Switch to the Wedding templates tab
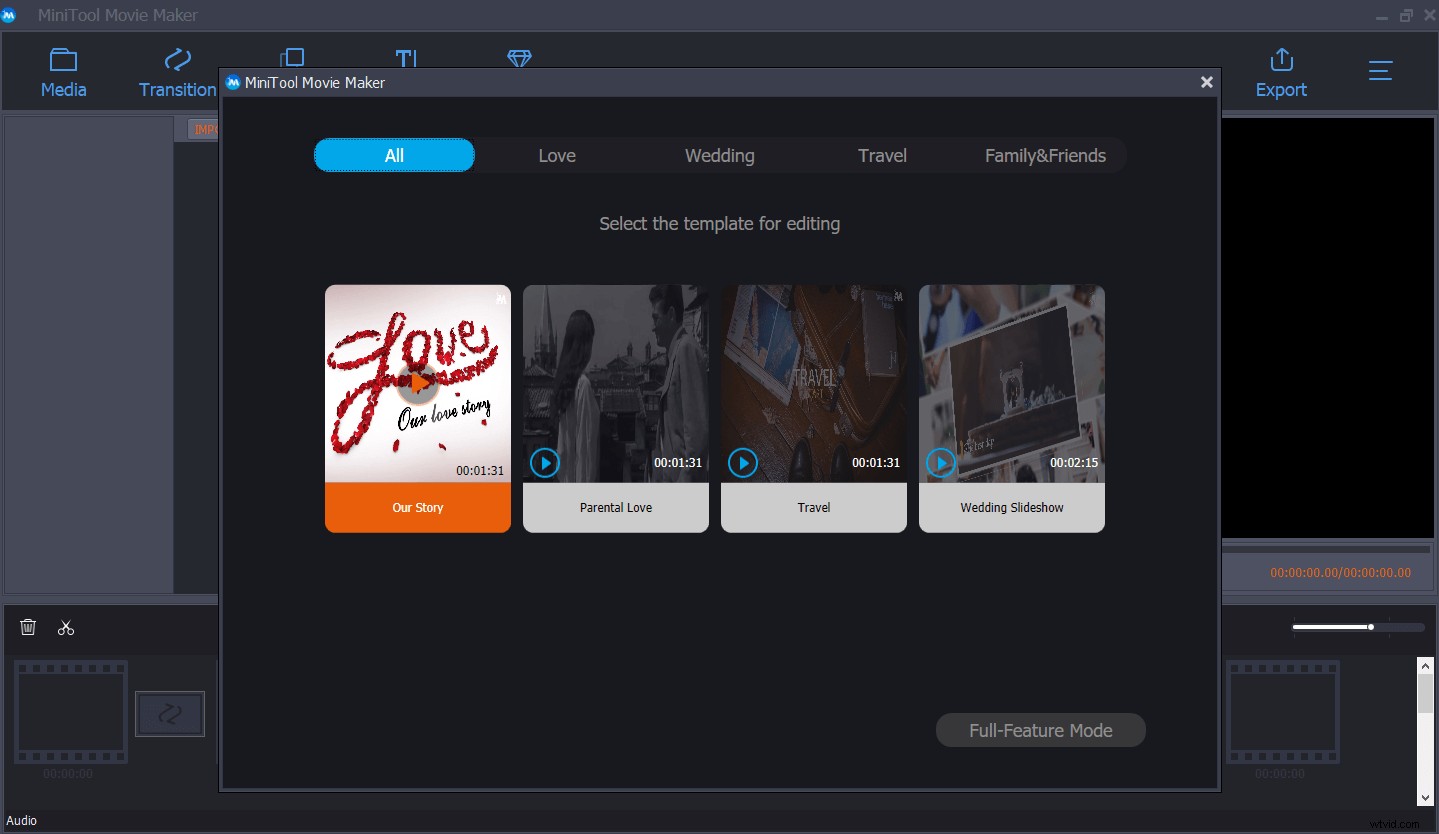This screenshot has width=1439, height=834. [x=719, y=155]
